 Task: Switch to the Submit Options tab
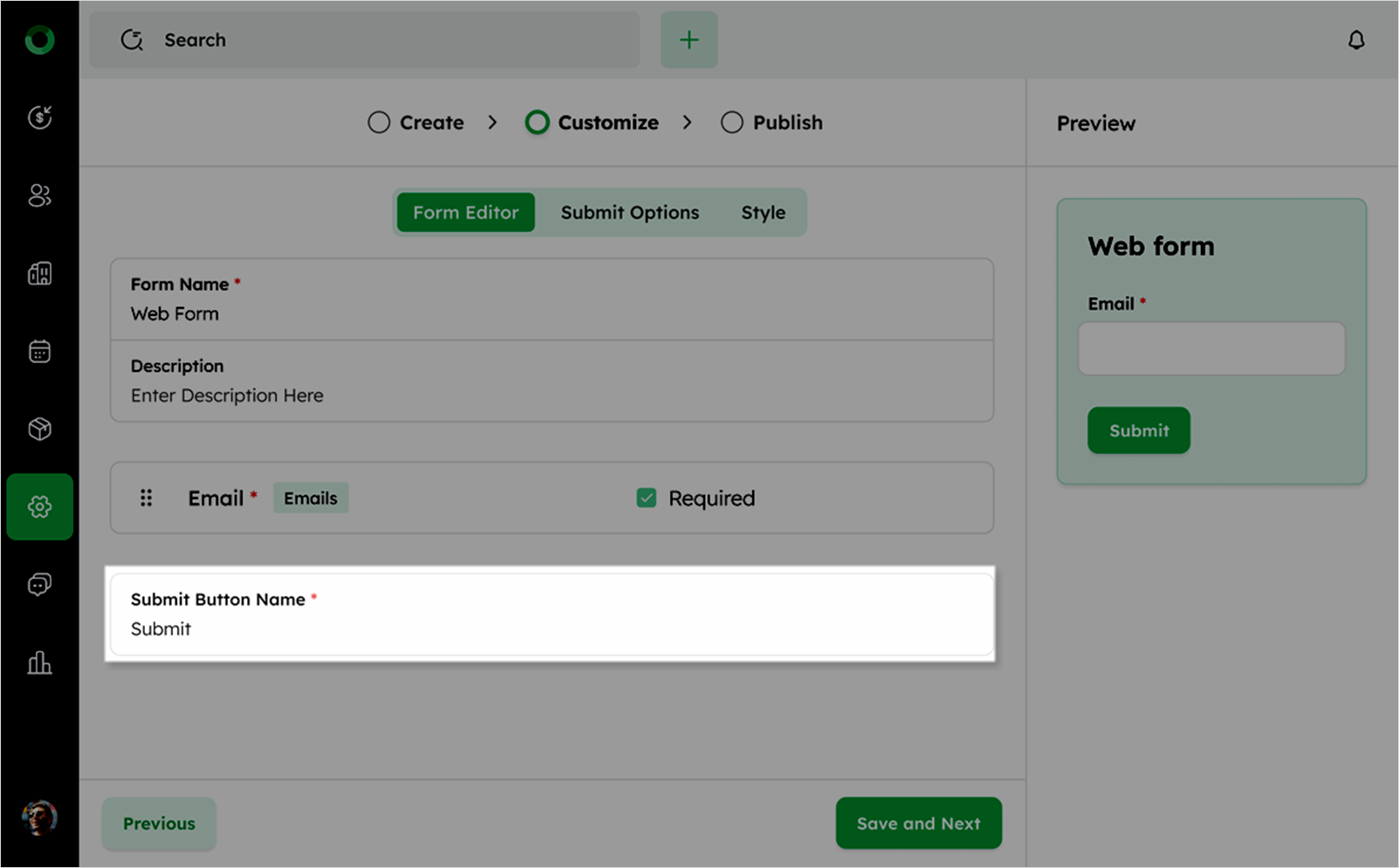[x=629, y=213]
